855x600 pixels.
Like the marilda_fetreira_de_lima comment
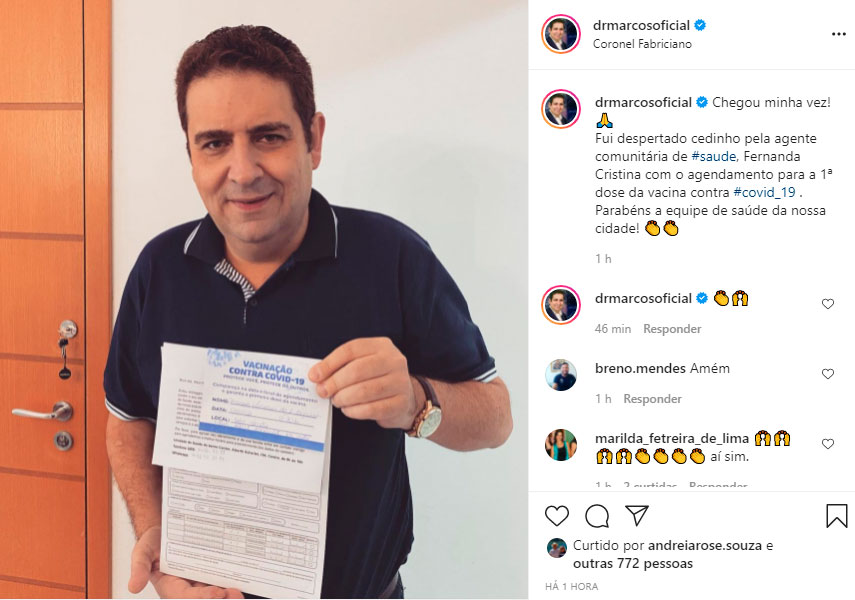coord(828,444)
